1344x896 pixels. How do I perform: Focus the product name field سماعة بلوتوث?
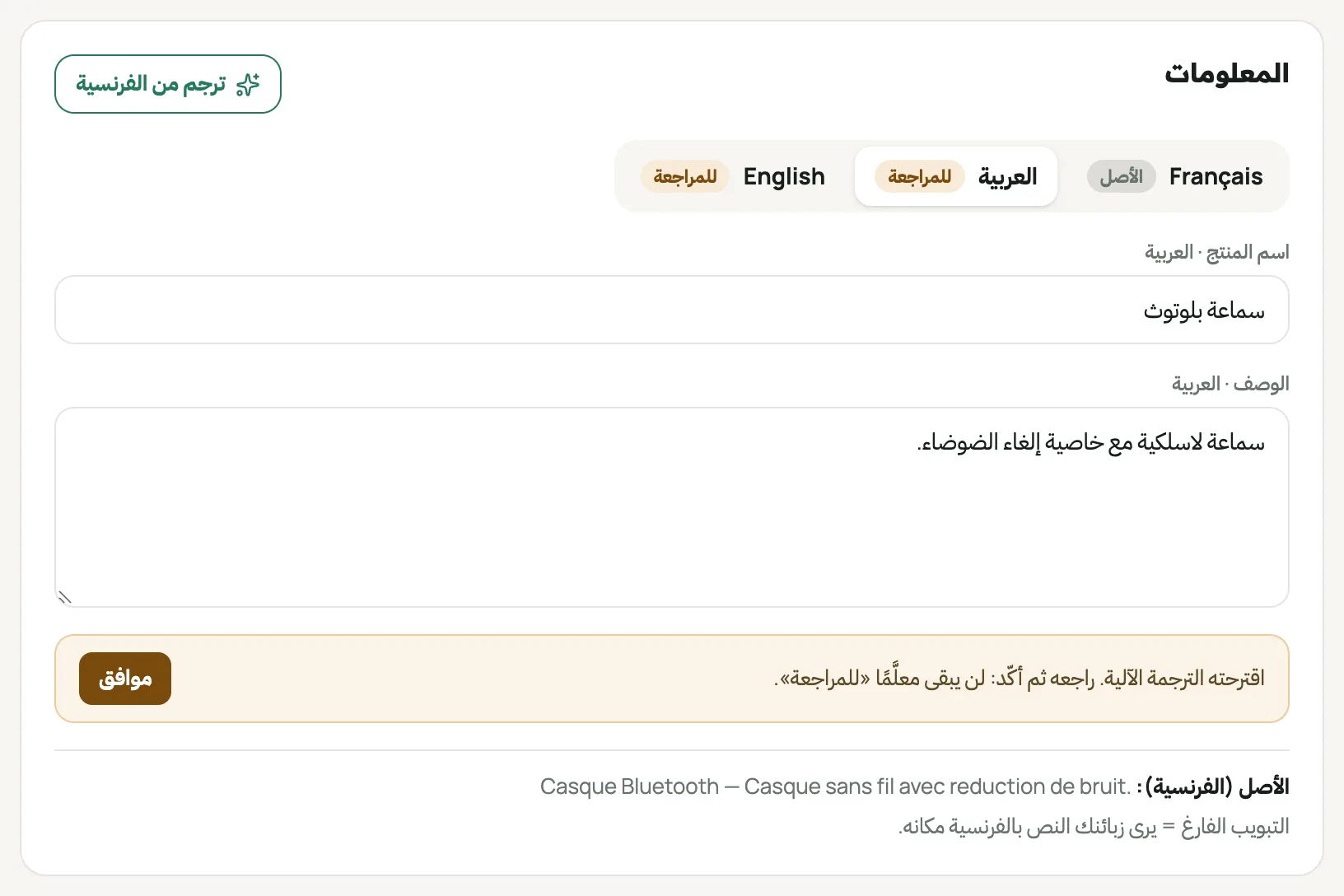[672, 310]
